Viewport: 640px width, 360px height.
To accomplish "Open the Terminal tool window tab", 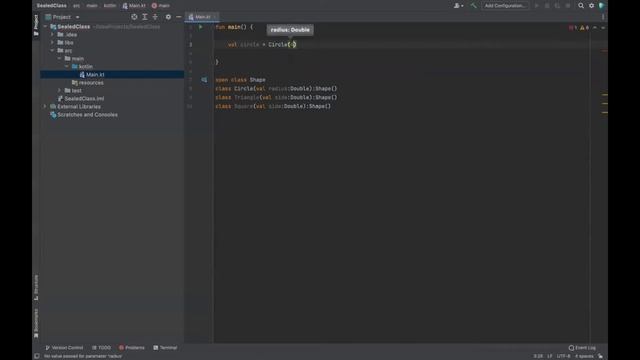I will coord(165,348).
